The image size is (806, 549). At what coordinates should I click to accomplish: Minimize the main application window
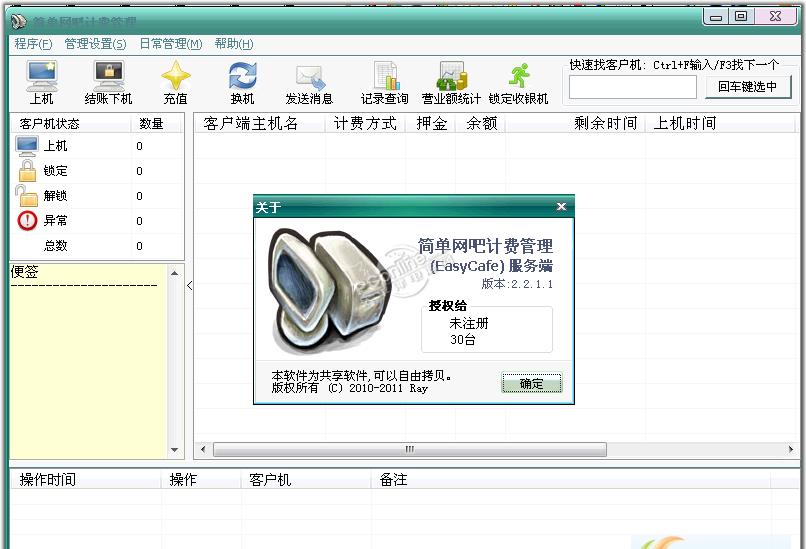(716, 17)
